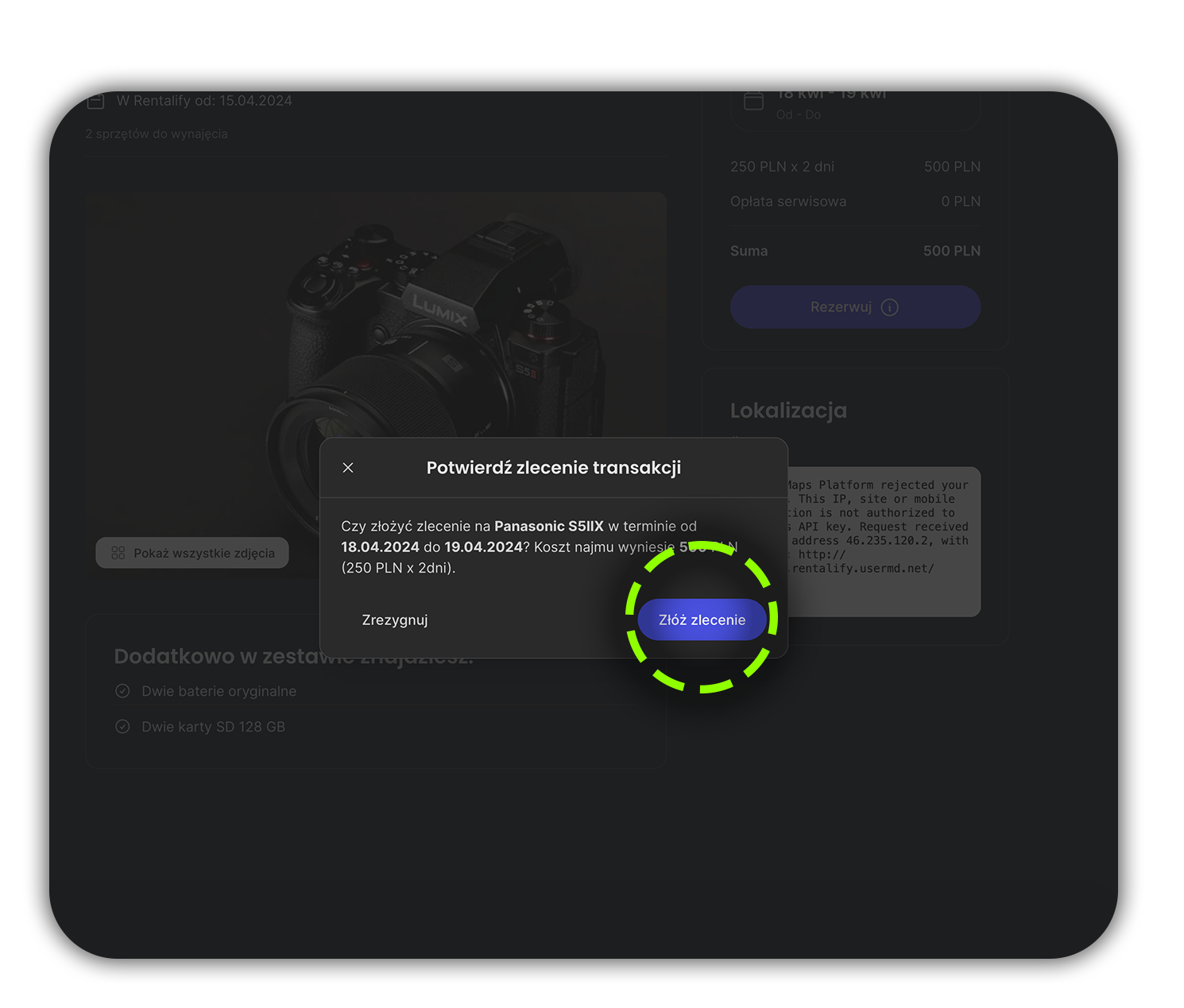This screenshot has height=1008, width=1184.
Task: Cancel the order via Zrezygnuj
Action: [395, 620]
